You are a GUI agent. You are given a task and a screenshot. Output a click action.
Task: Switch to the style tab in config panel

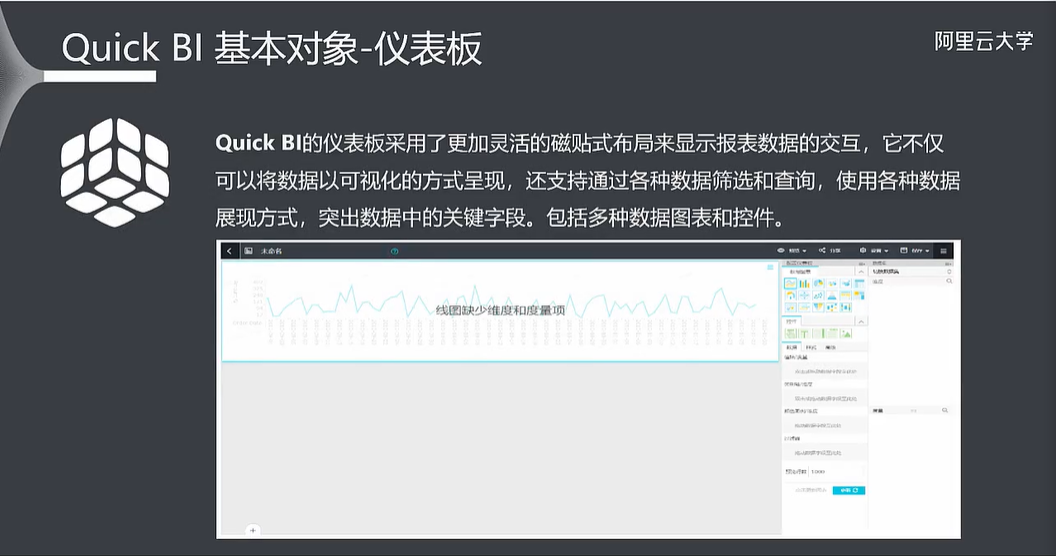click(x=811, y=347)
